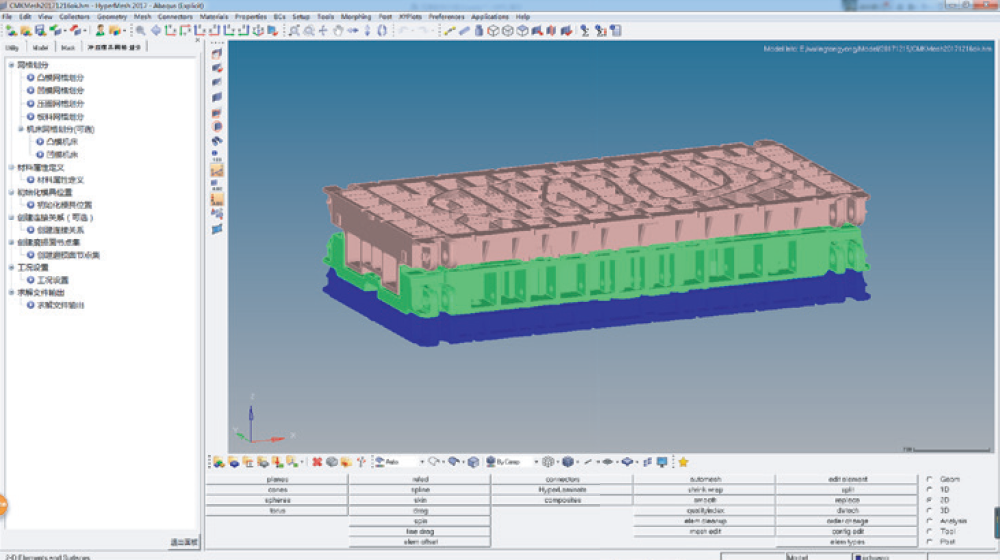Screen dimensions: 1000x560
Task: Click the pan hand tool in toolbar
Action: click(338, 31)
